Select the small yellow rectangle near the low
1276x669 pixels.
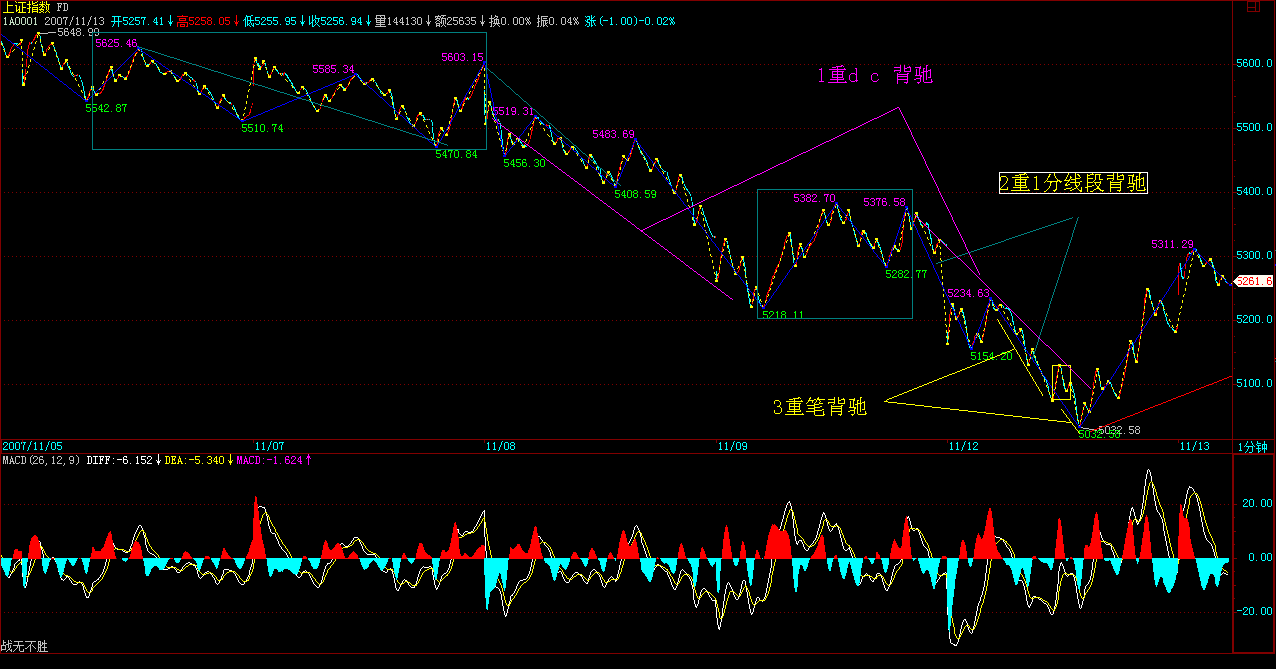click(x=1061, y=382)
